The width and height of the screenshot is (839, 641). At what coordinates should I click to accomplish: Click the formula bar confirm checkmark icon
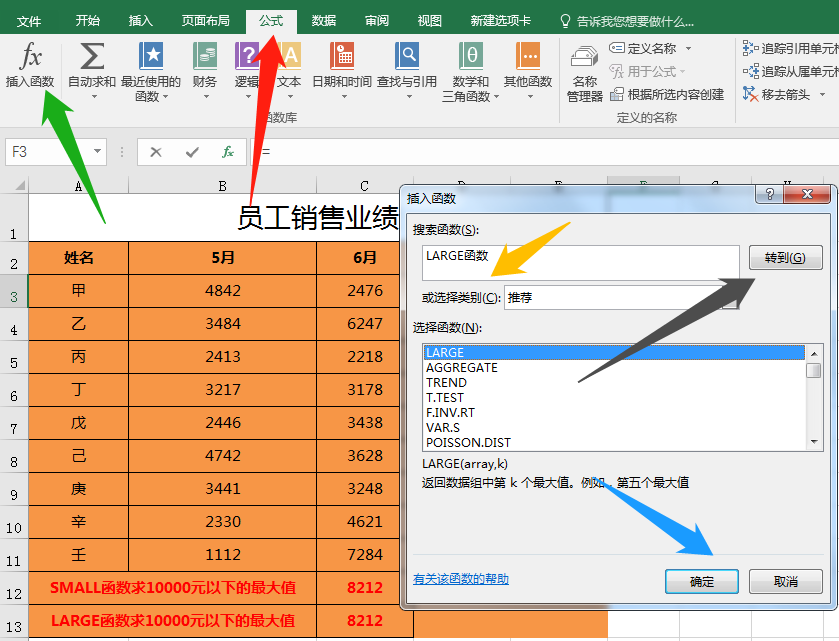coord(192,152)
